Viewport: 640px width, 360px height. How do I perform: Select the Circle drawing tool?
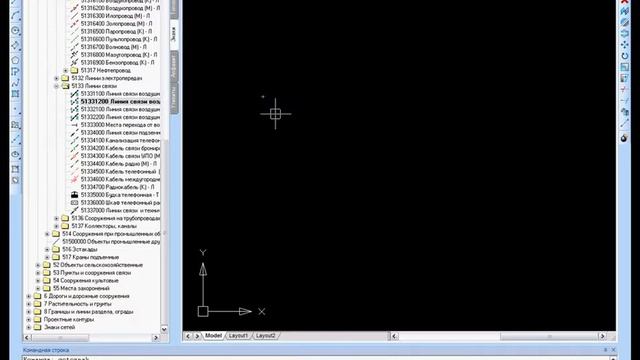(x=15, y=31)
